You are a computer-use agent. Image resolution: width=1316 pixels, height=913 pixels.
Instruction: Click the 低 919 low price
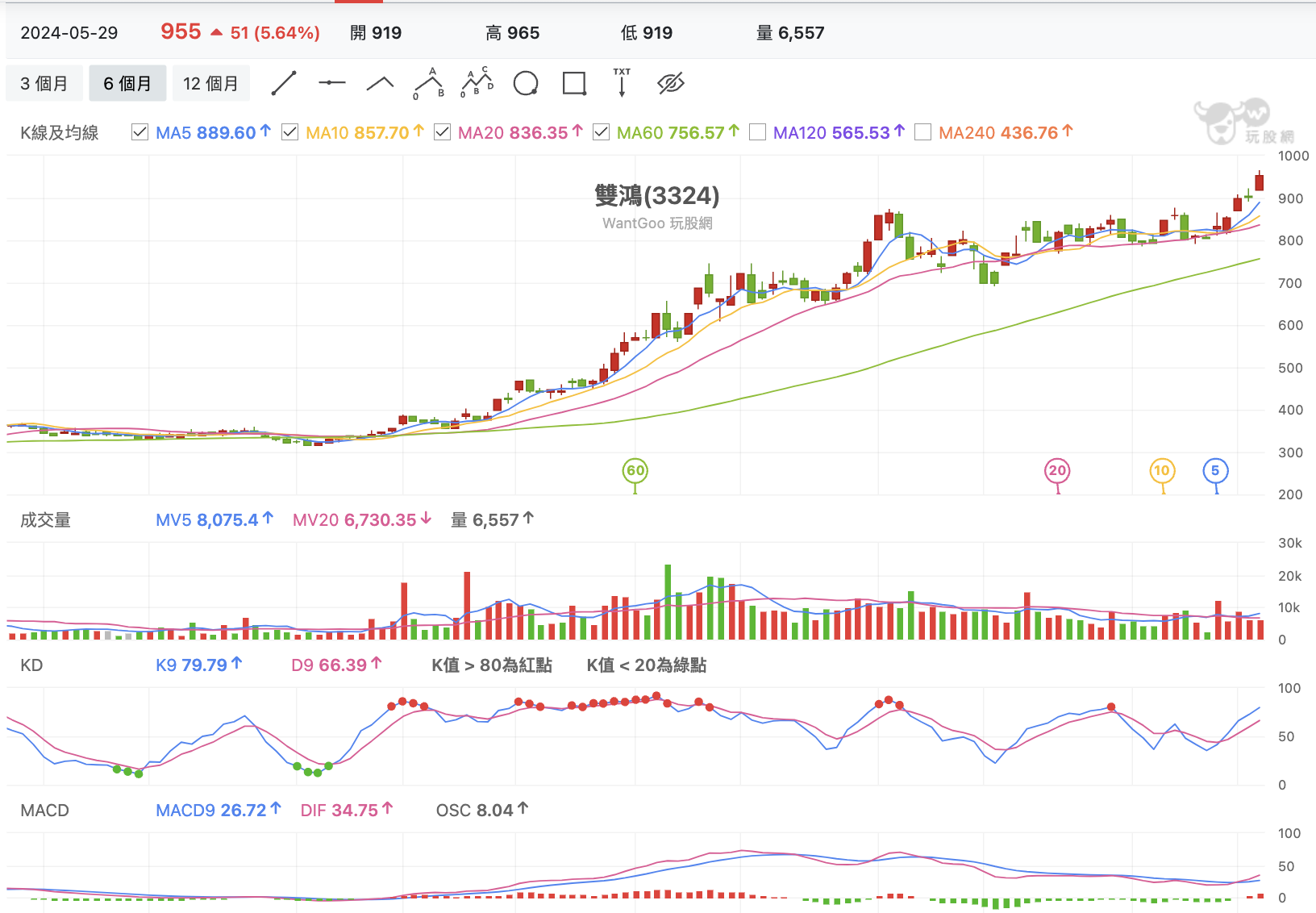coord(647,33)
